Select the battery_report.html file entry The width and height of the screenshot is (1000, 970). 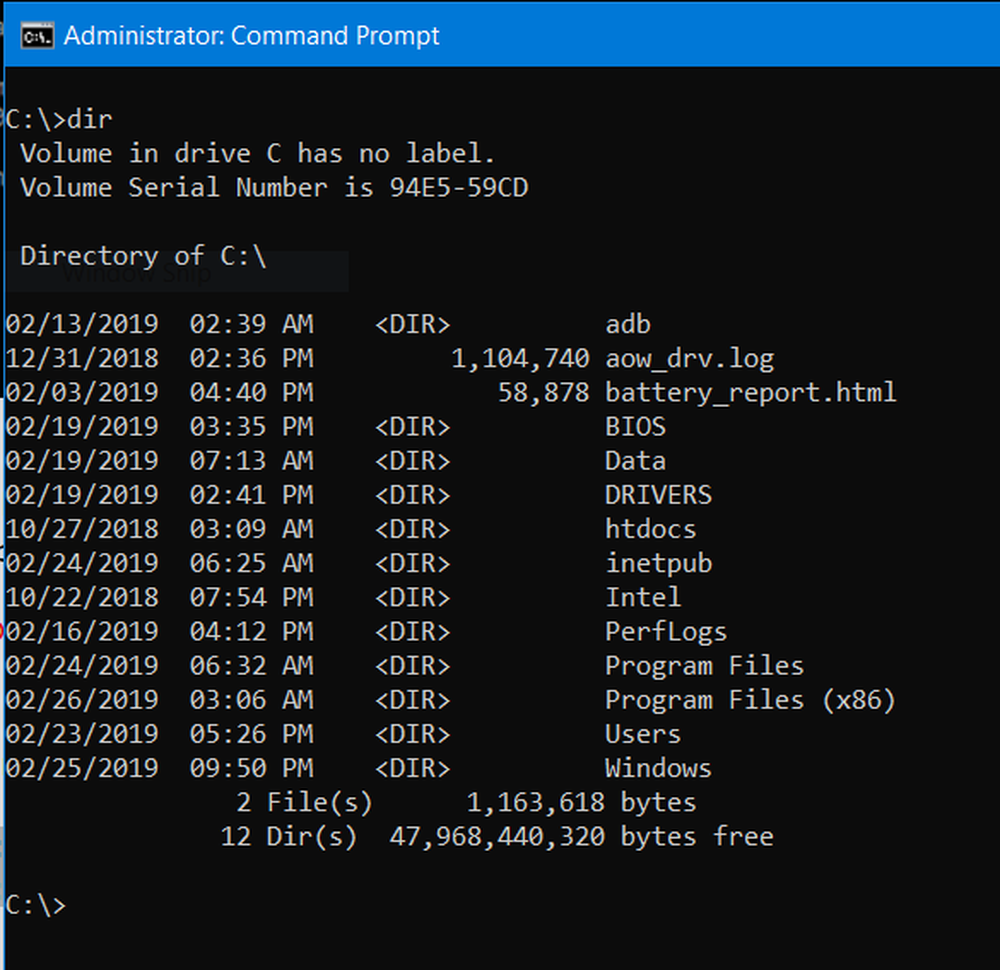point(750,393)
